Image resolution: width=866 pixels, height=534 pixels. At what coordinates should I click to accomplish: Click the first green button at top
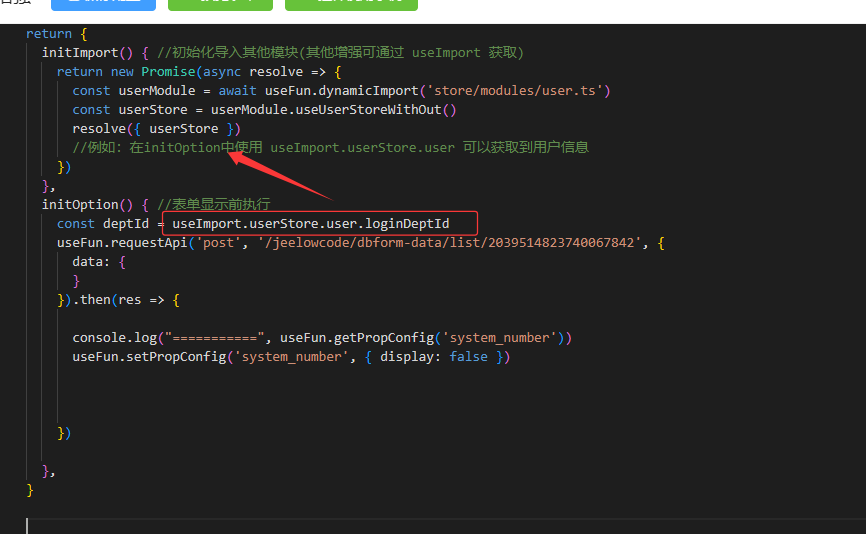coord(219,4)
